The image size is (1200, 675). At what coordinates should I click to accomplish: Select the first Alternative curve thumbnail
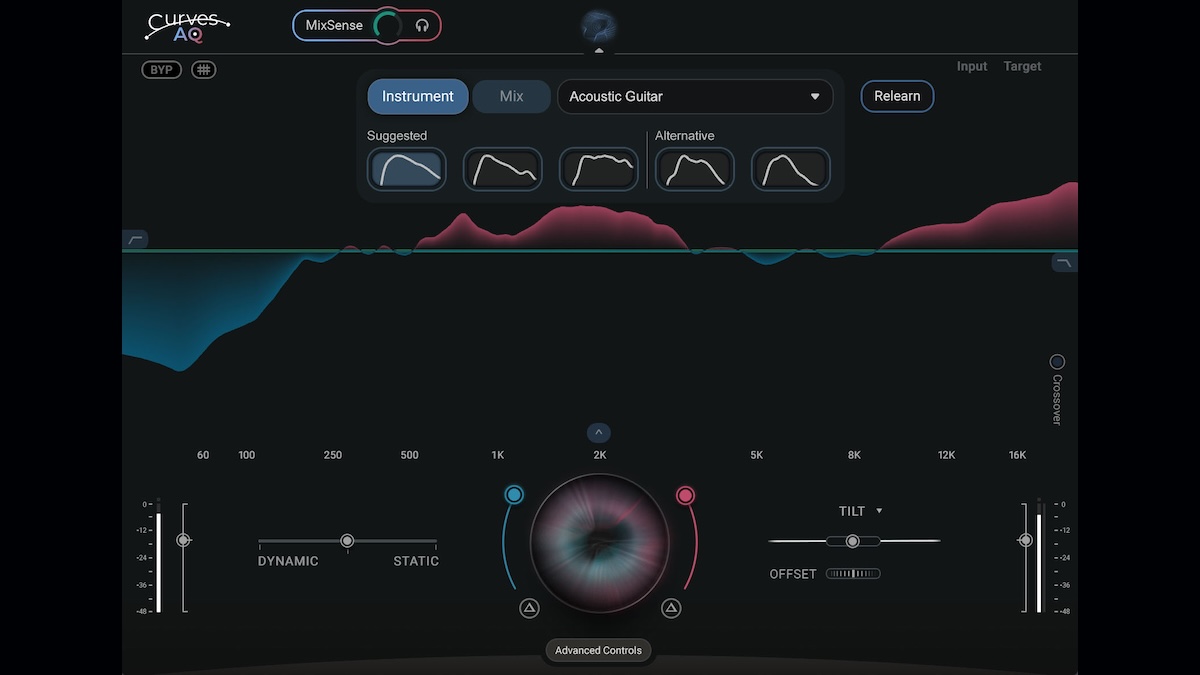695,169
